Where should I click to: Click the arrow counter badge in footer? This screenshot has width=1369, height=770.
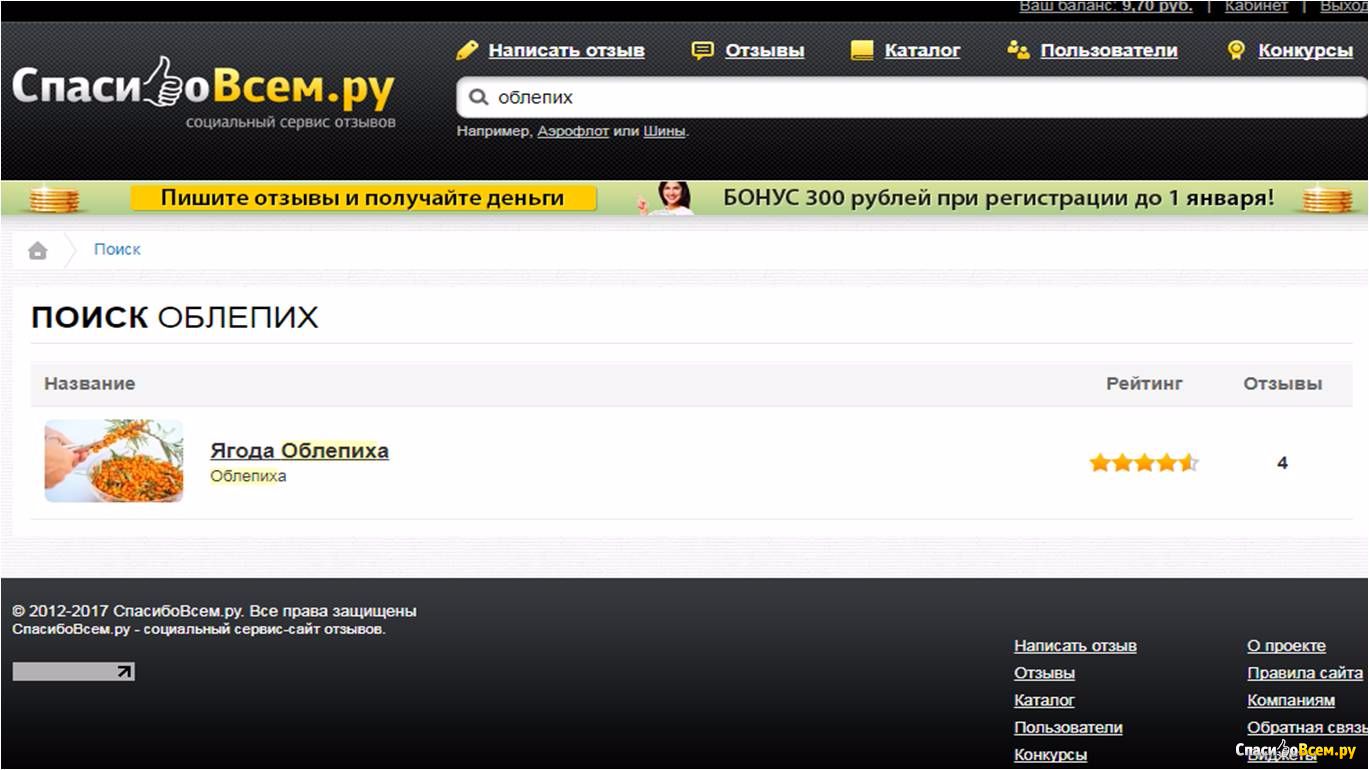74,672
